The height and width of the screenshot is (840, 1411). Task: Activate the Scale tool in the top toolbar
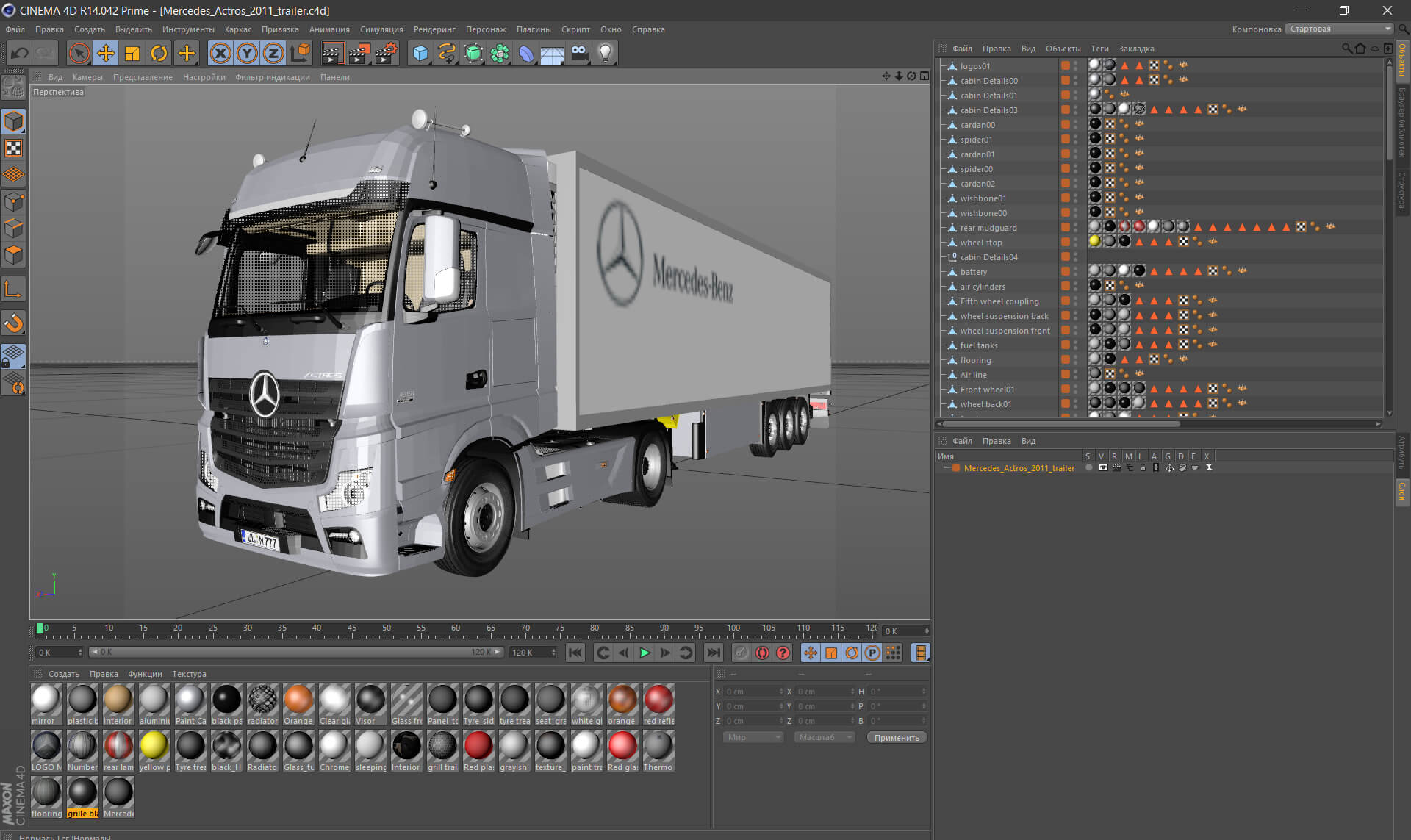tap(132, 53)
